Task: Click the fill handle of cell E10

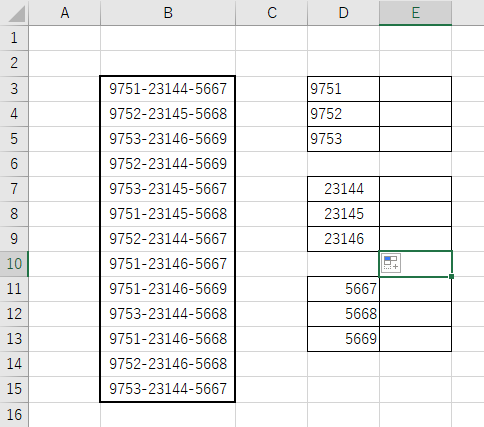Action: tap(451, 276)
